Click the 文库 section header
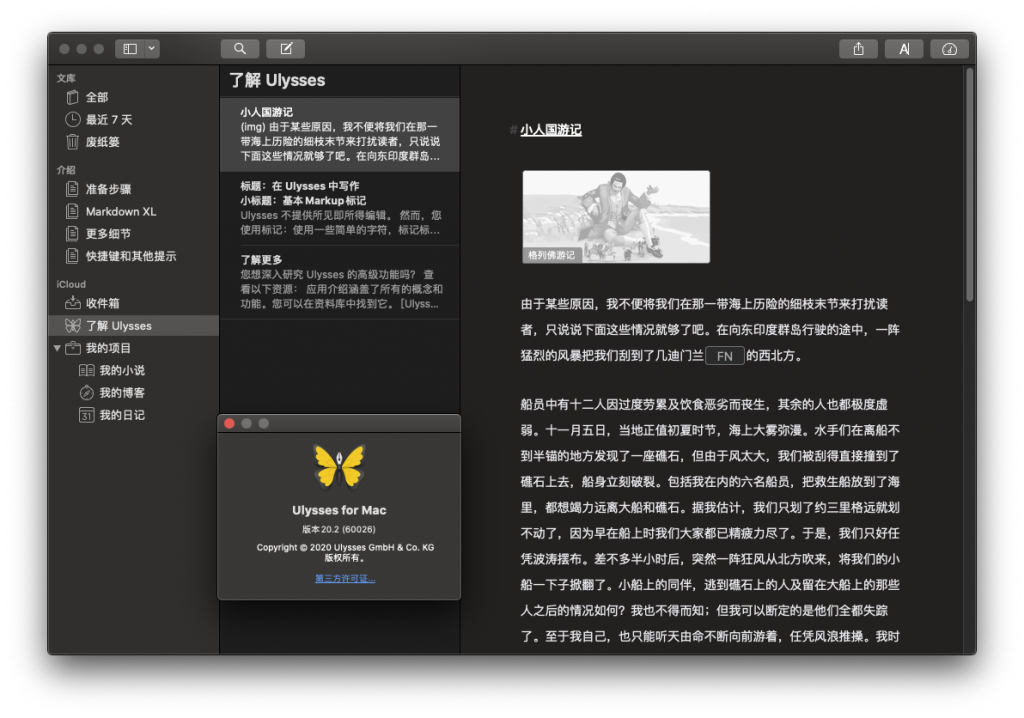Screen dimensions: 1024x718 tap(66, 78)
